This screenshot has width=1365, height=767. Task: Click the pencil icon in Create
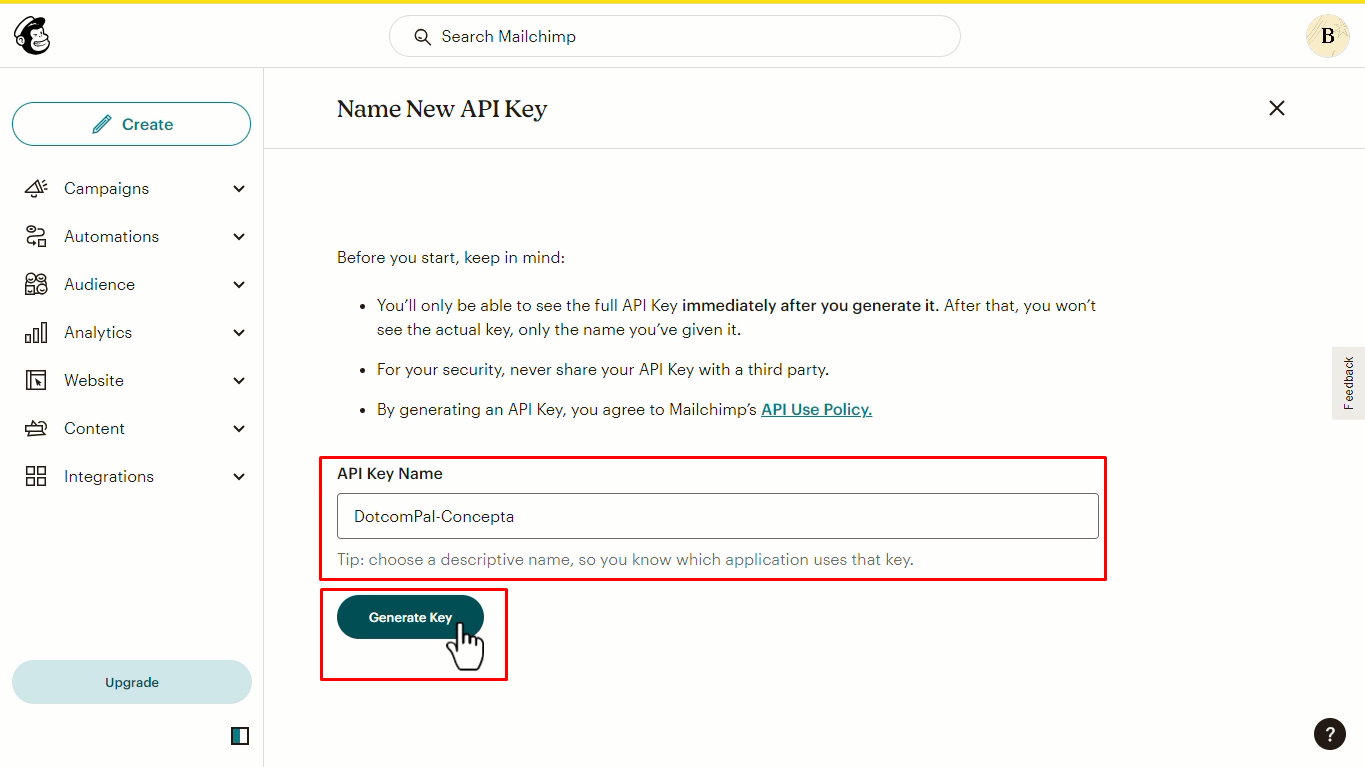coord(101,124)
